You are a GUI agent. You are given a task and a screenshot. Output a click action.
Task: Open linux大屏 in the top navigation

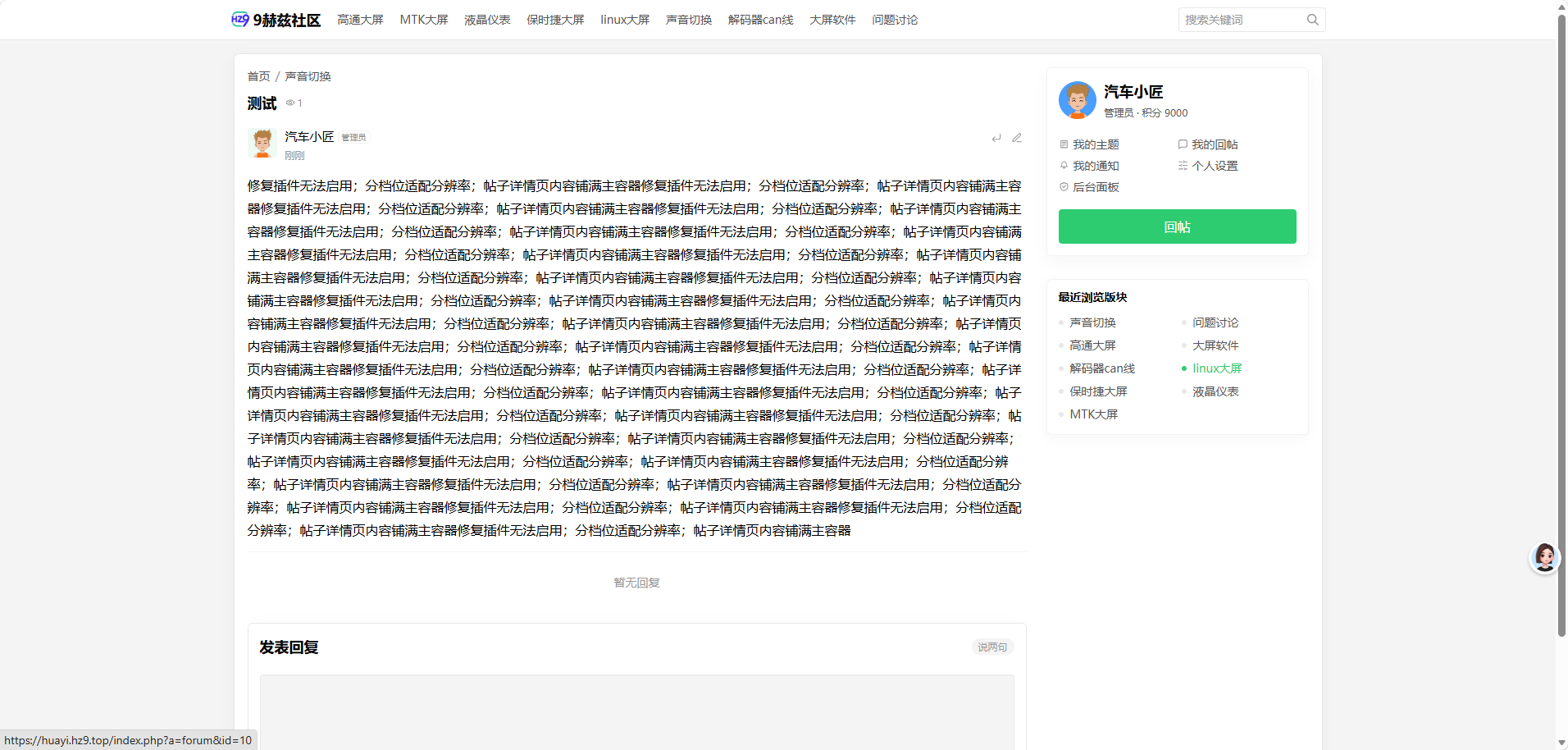tap(625, 20)
